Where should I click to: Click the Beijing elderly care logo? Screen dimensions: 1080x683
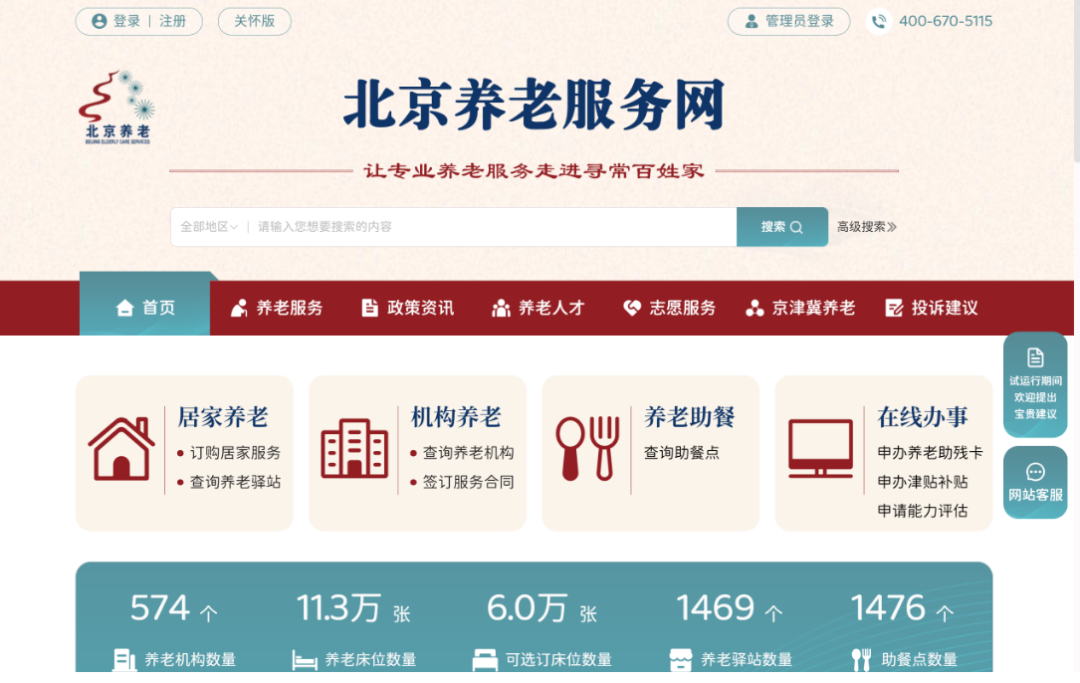(x=115, y=106)
